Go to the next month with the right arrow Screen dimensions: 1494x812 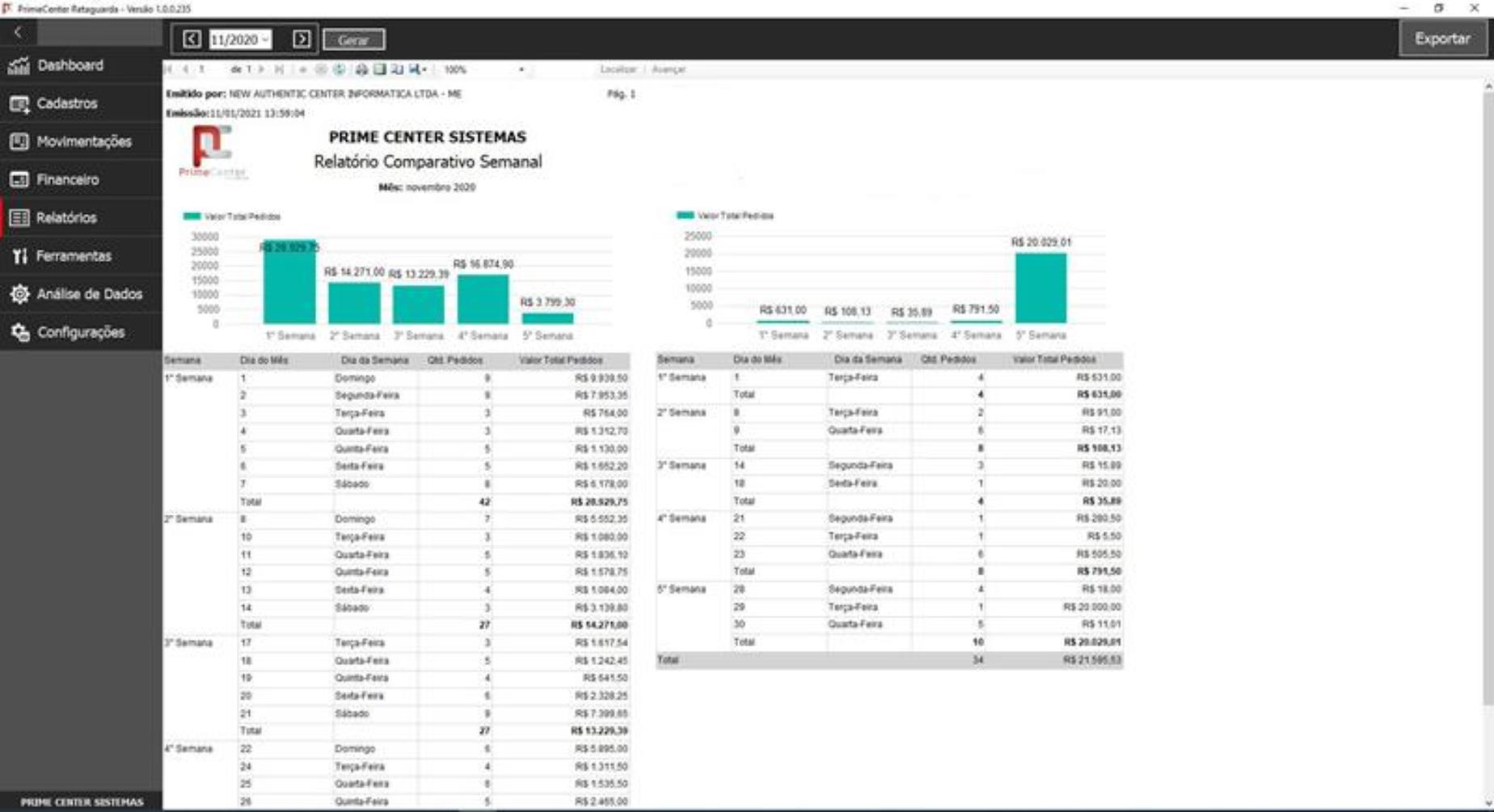302,39
